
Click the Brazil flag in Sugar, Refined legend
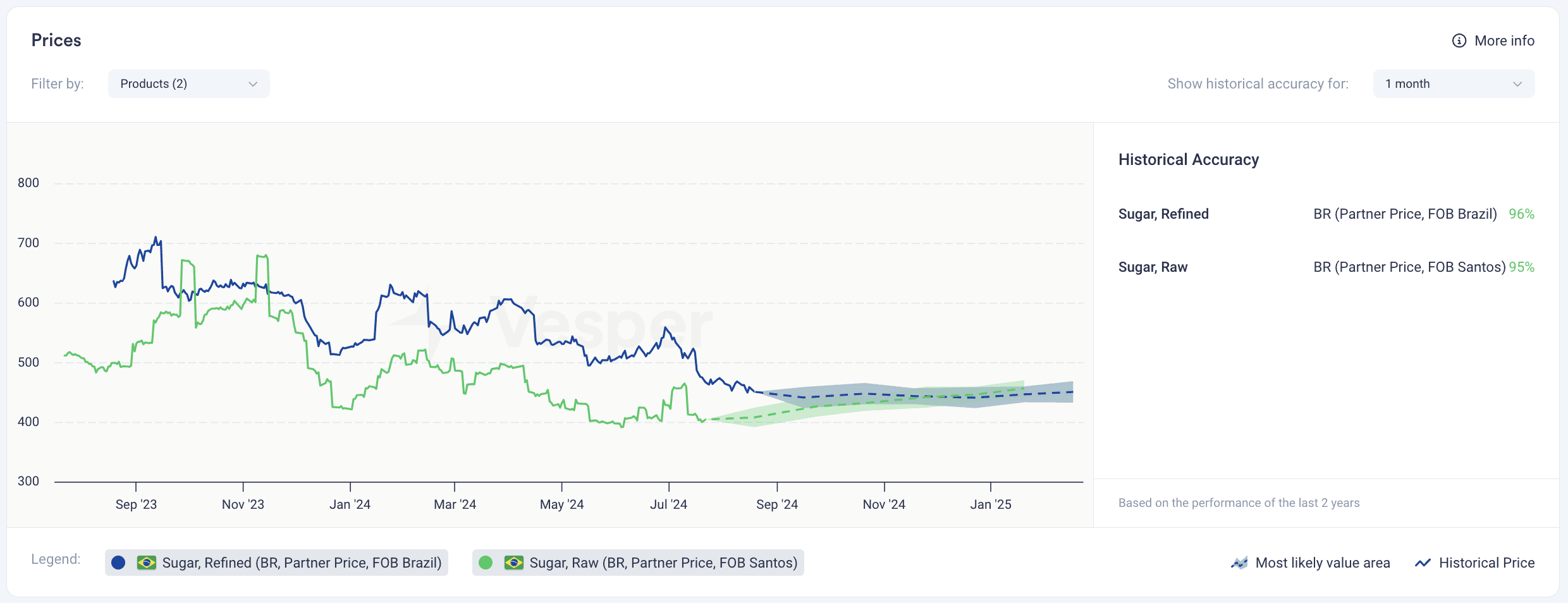pos(147,563)
